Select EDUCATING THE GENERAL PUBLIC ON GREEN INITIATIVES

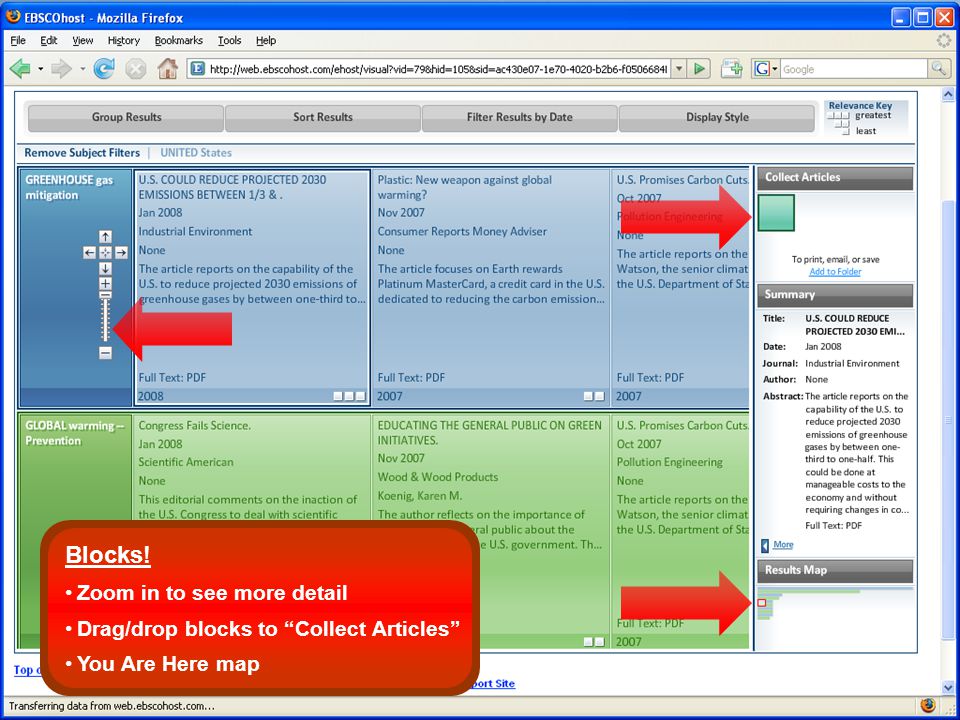(490, 433)
